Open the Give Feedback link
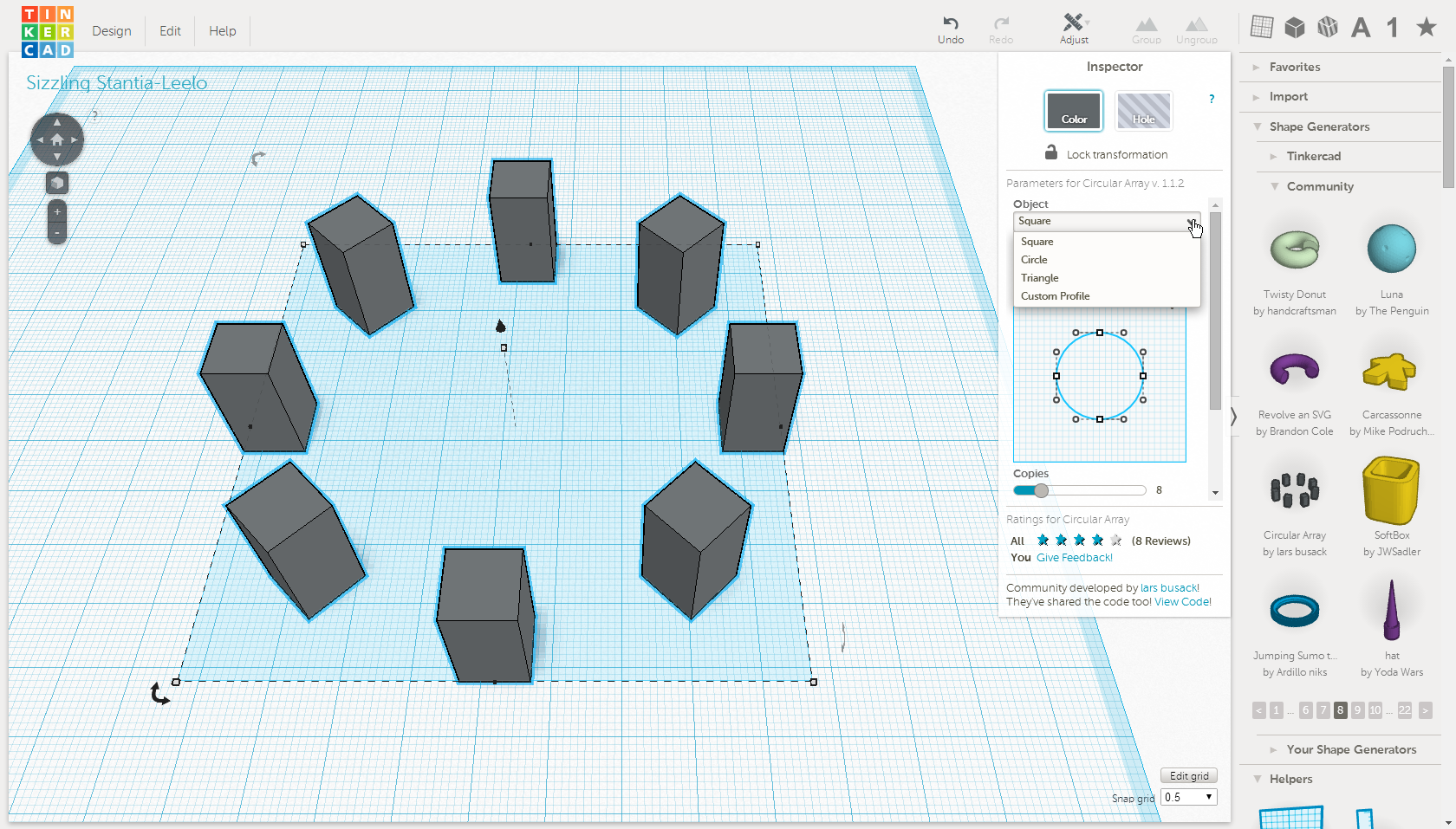This screenshot has width=1456, height=829. pyautogui.click(x=1074, y=557)
